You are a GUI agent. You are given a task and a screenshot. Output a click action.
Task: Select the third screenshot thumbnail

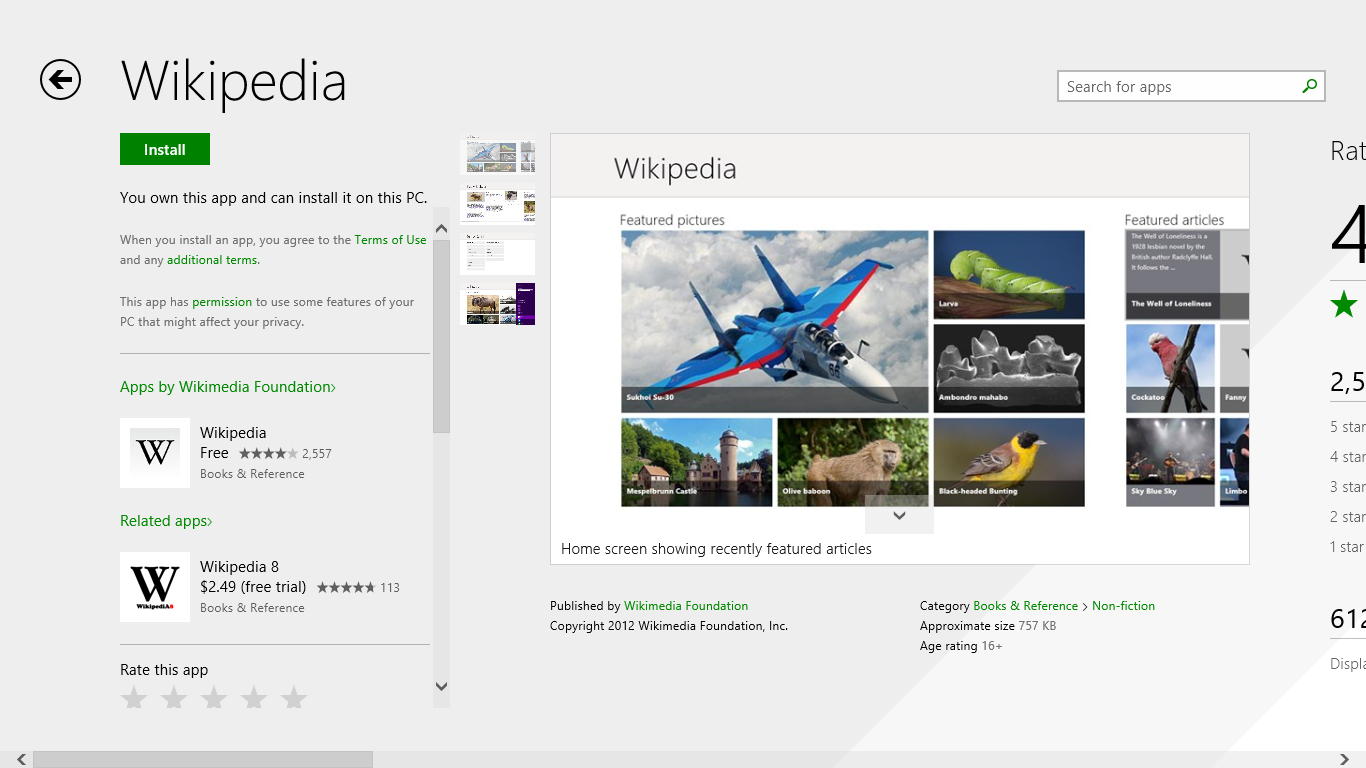click(x=497, y=256)
